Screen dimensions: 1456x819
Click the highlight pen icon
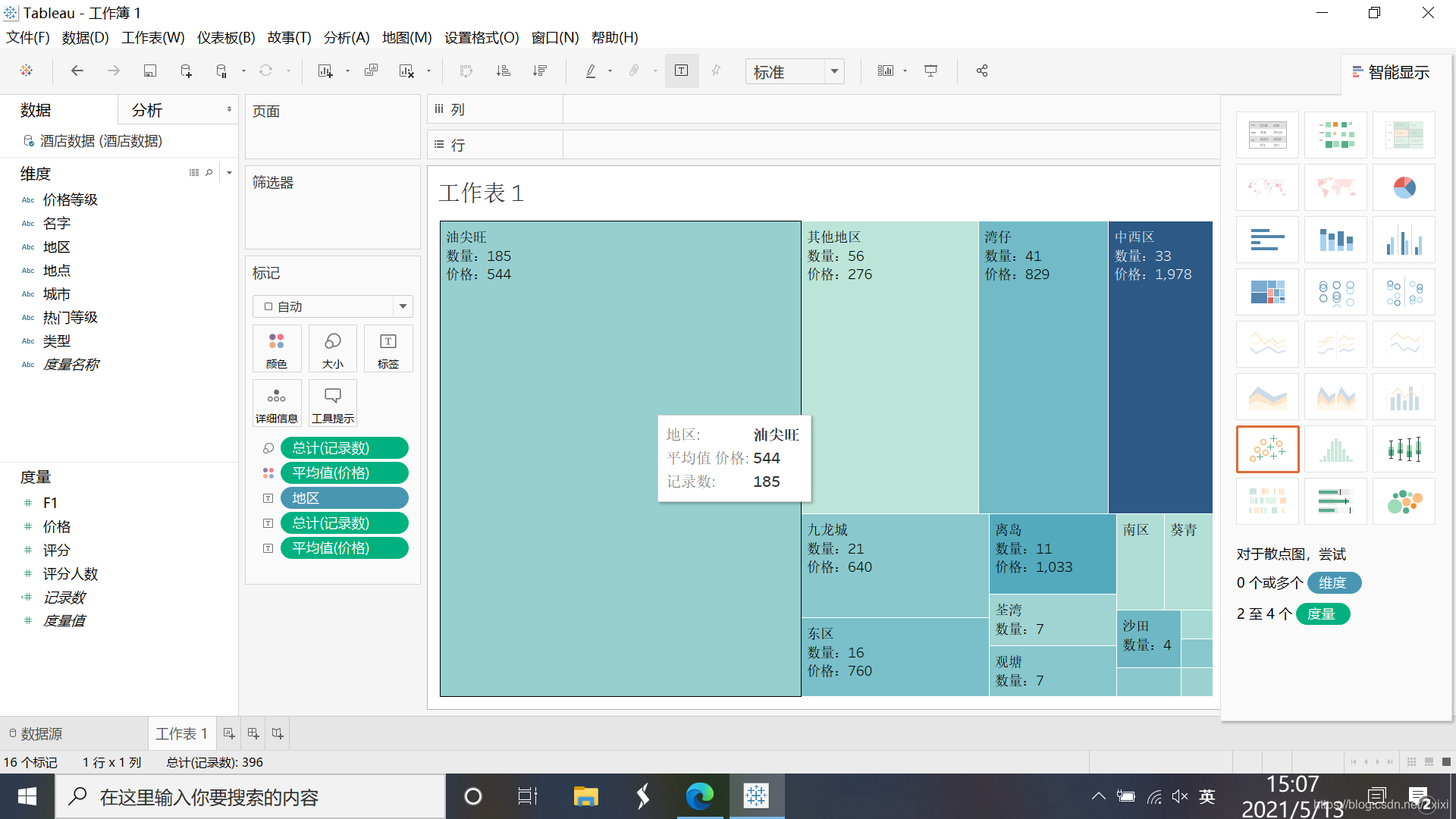591,71
